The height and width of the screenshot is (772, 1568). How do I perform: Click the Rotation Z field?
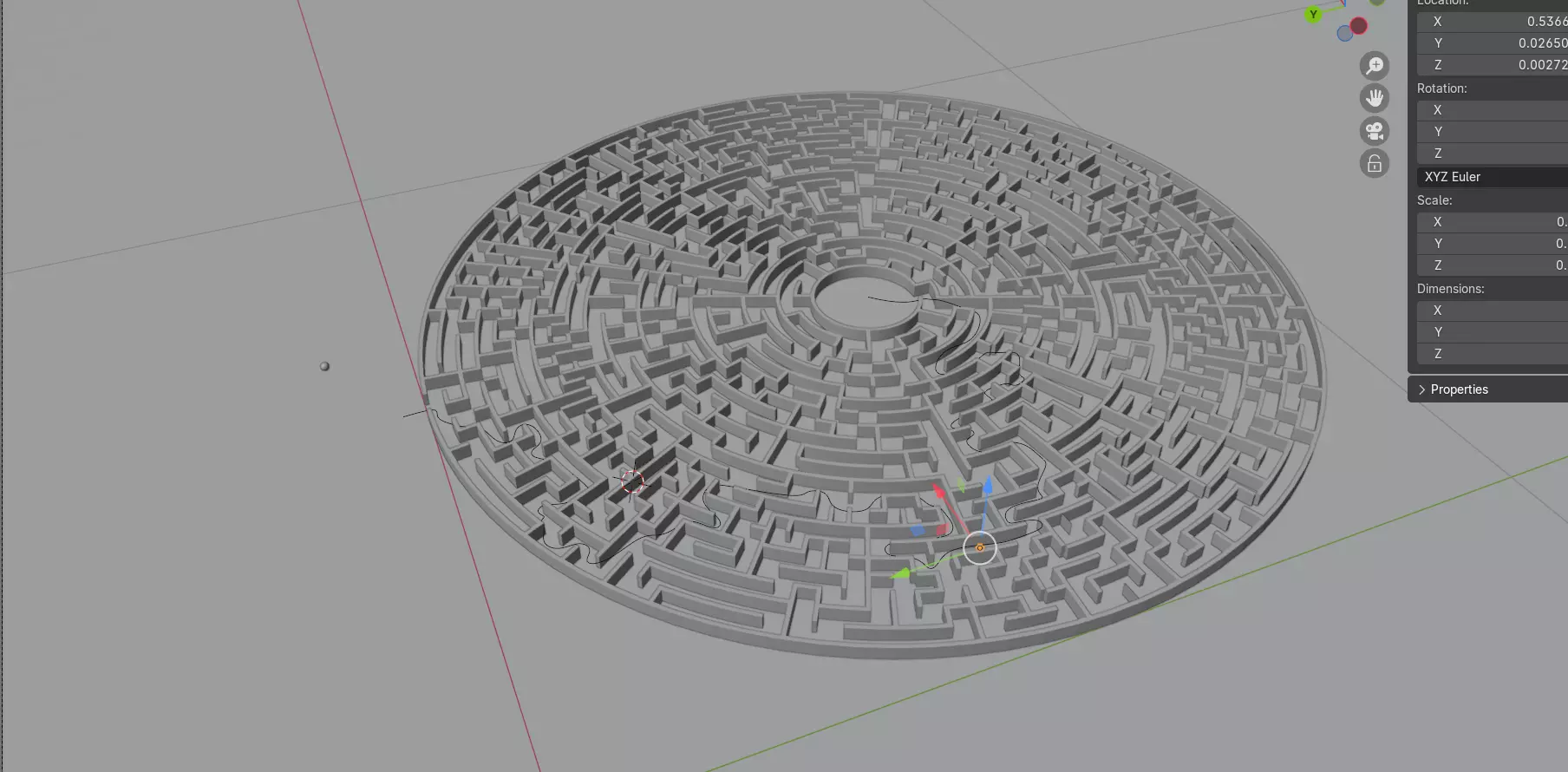pos(1492,154)
